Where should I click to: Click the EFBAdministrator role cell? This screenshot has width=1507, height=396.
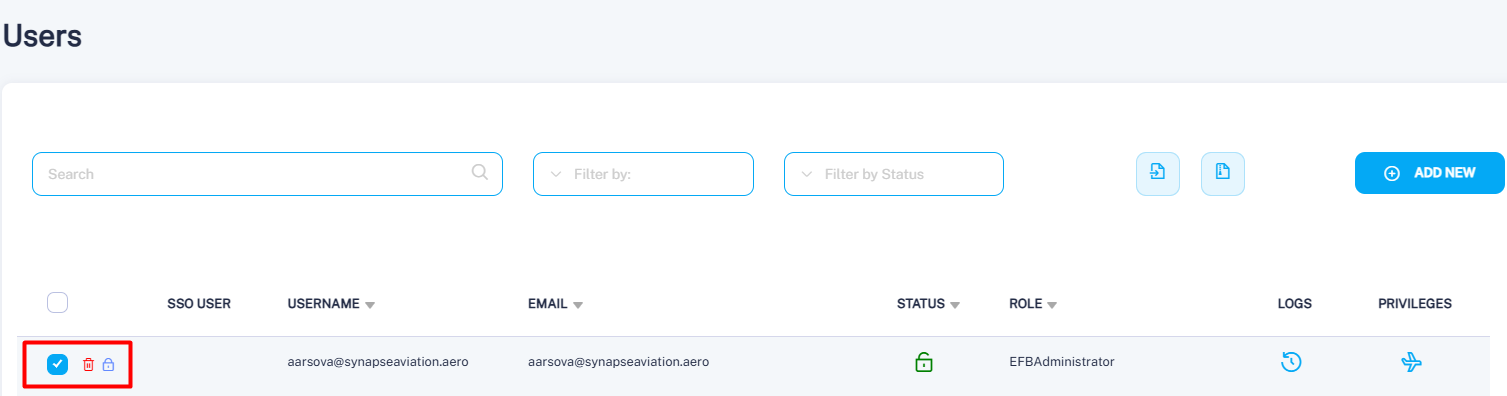tap(1062, 362)
